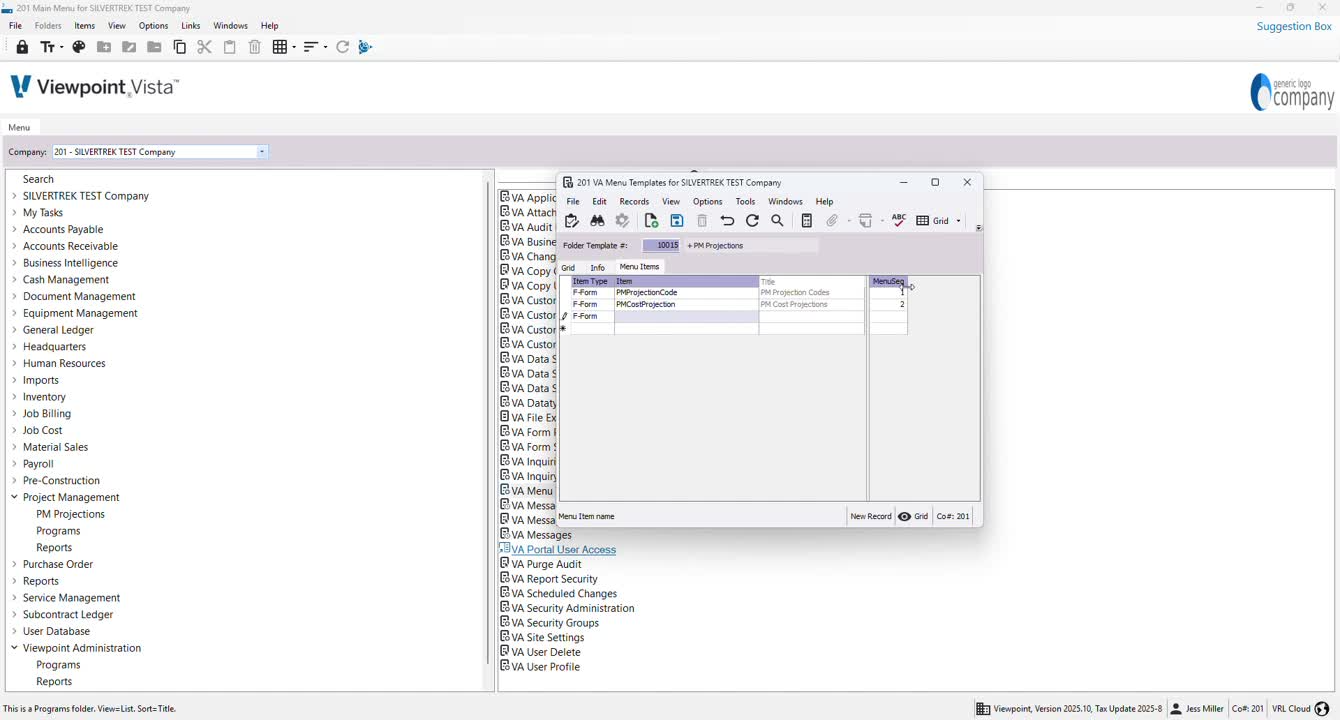Click the scissors cut icon
The width and height of the screenshot is (1340, 720).
(204, 47)
